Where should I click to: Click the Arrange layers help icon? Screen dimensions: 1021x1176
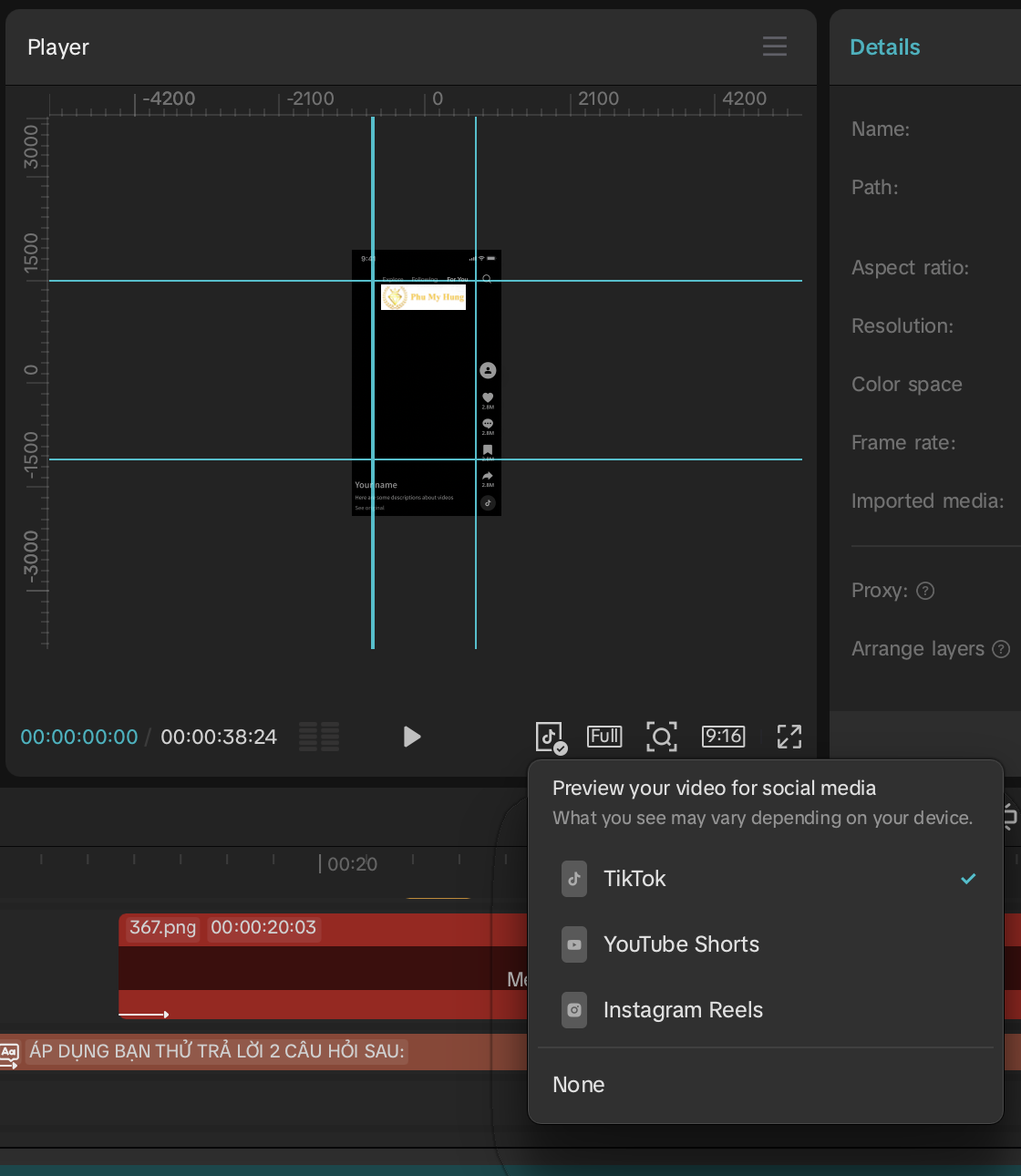coord(1001,649)
